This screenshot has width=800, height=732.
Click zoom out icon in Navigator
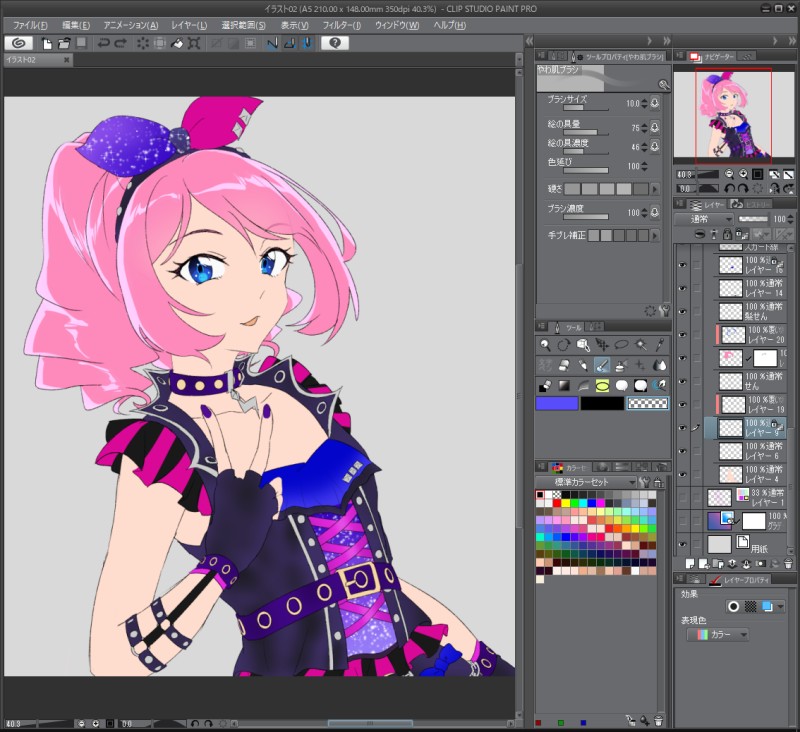pyautogui.click(x=729, y=174)
